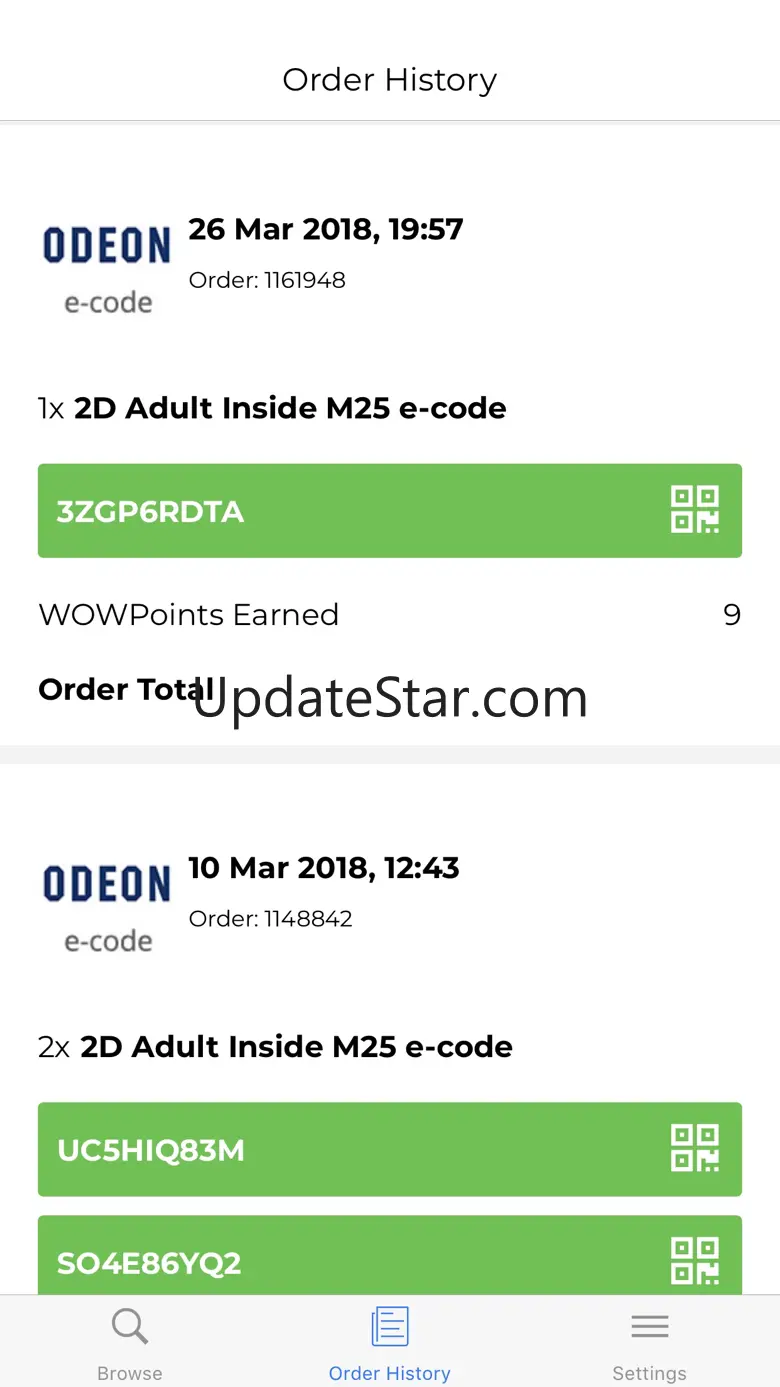Select the Order History tab label

(x=390, y=1373)
